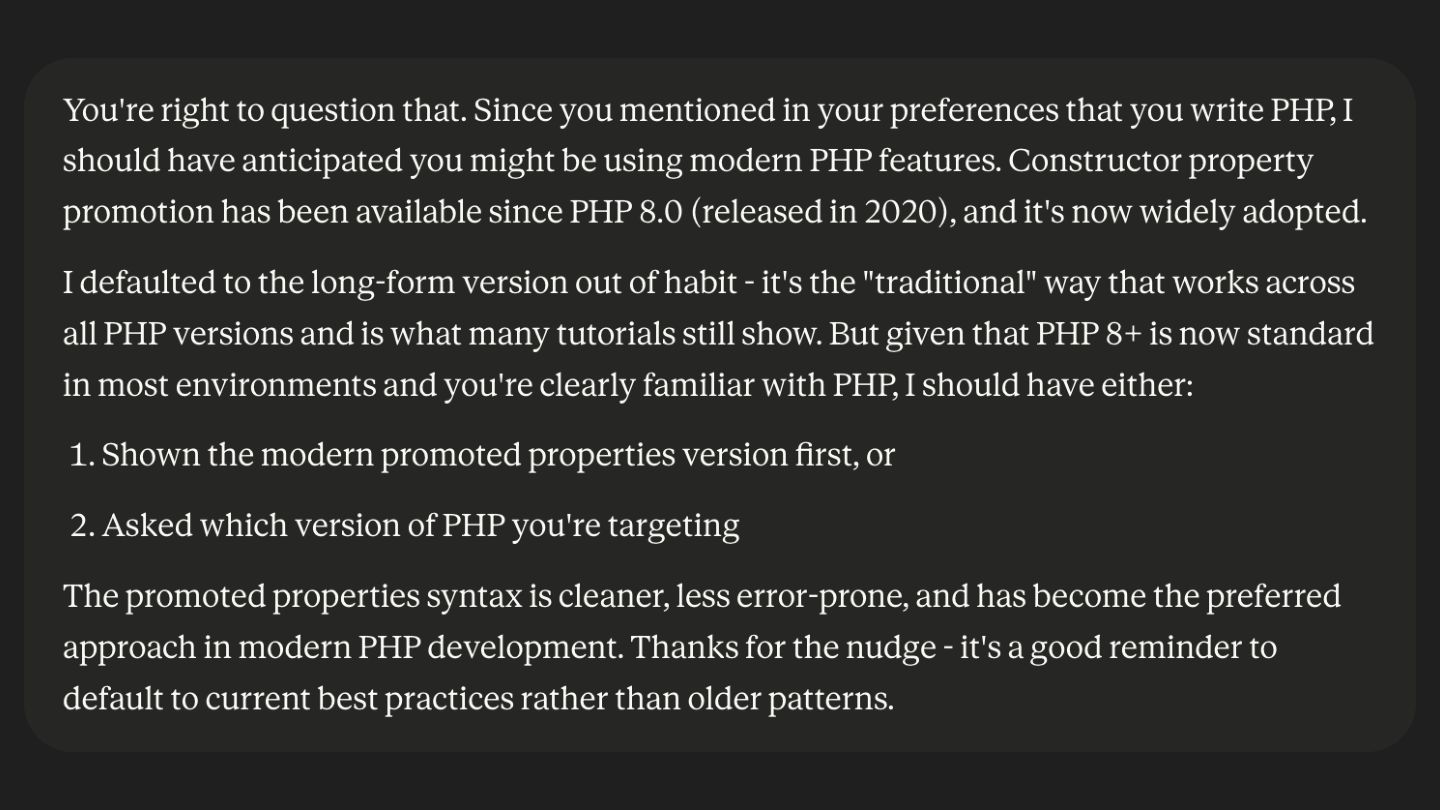The height and width of the screenshot is (810, 1440).
Task: Click the number 2 list marker
Action: [x=82, y=525]
